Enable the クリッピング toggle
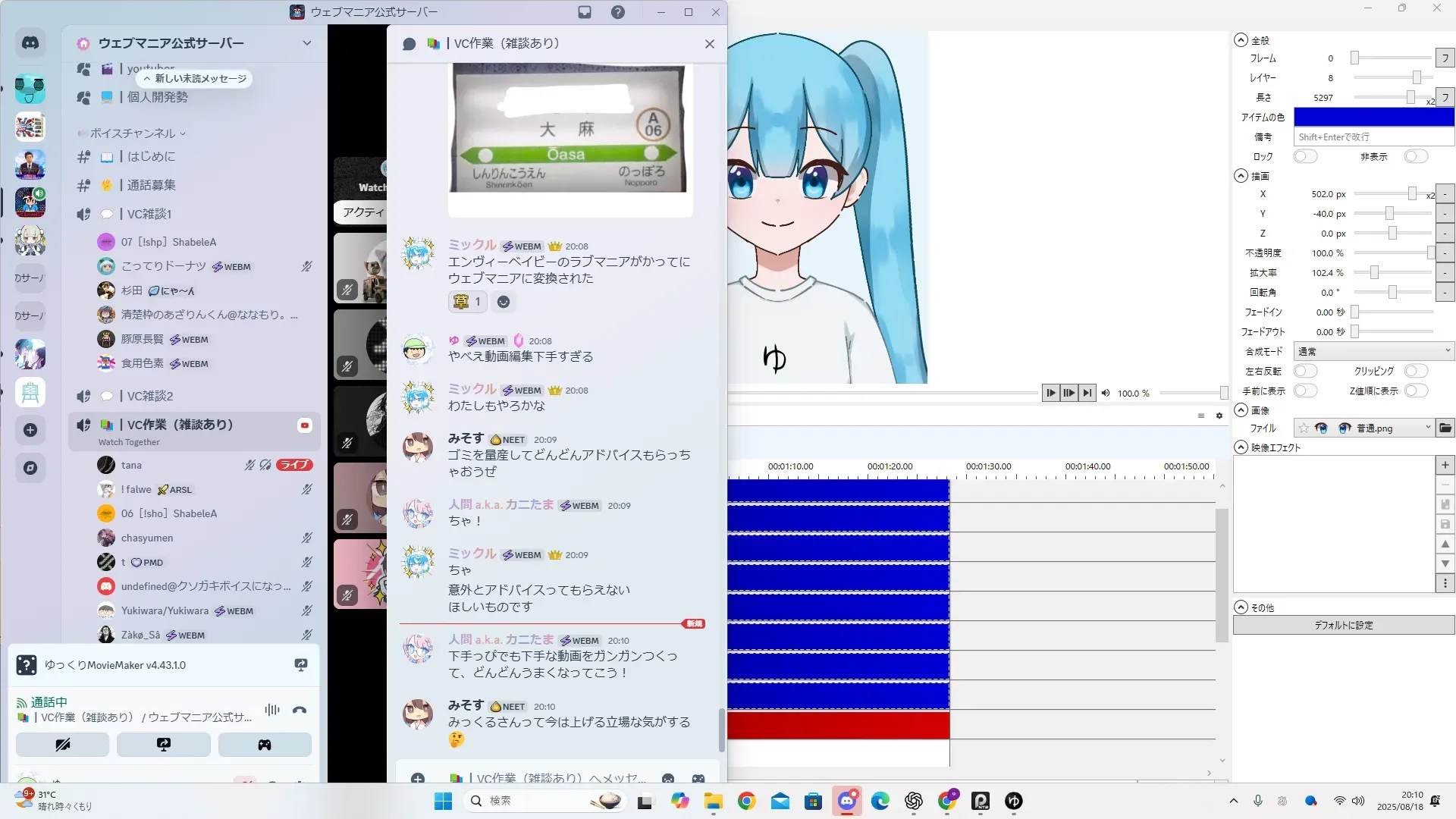 tap(1415, 371)
